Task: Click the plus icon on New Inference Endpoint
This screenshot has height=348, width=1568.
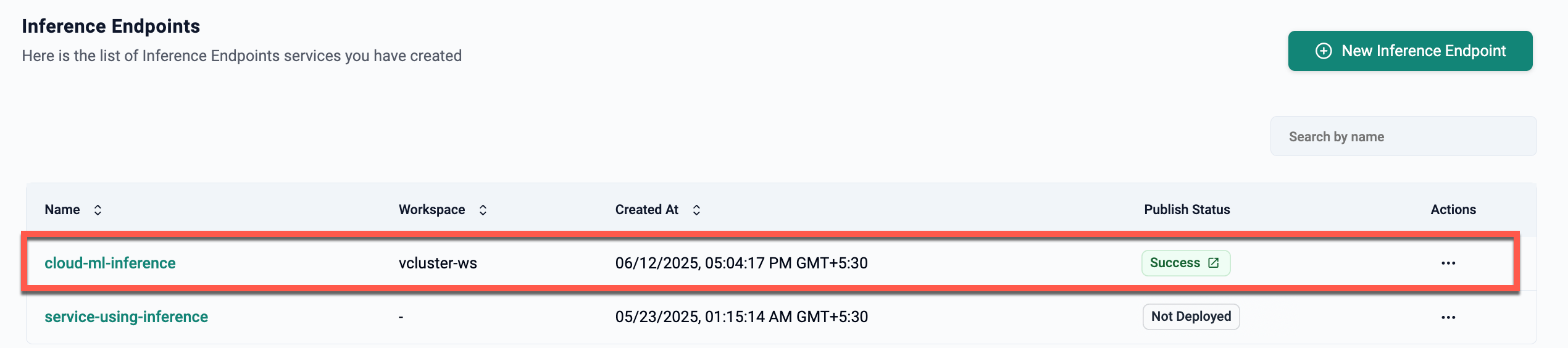Action: click(1324, 51)
